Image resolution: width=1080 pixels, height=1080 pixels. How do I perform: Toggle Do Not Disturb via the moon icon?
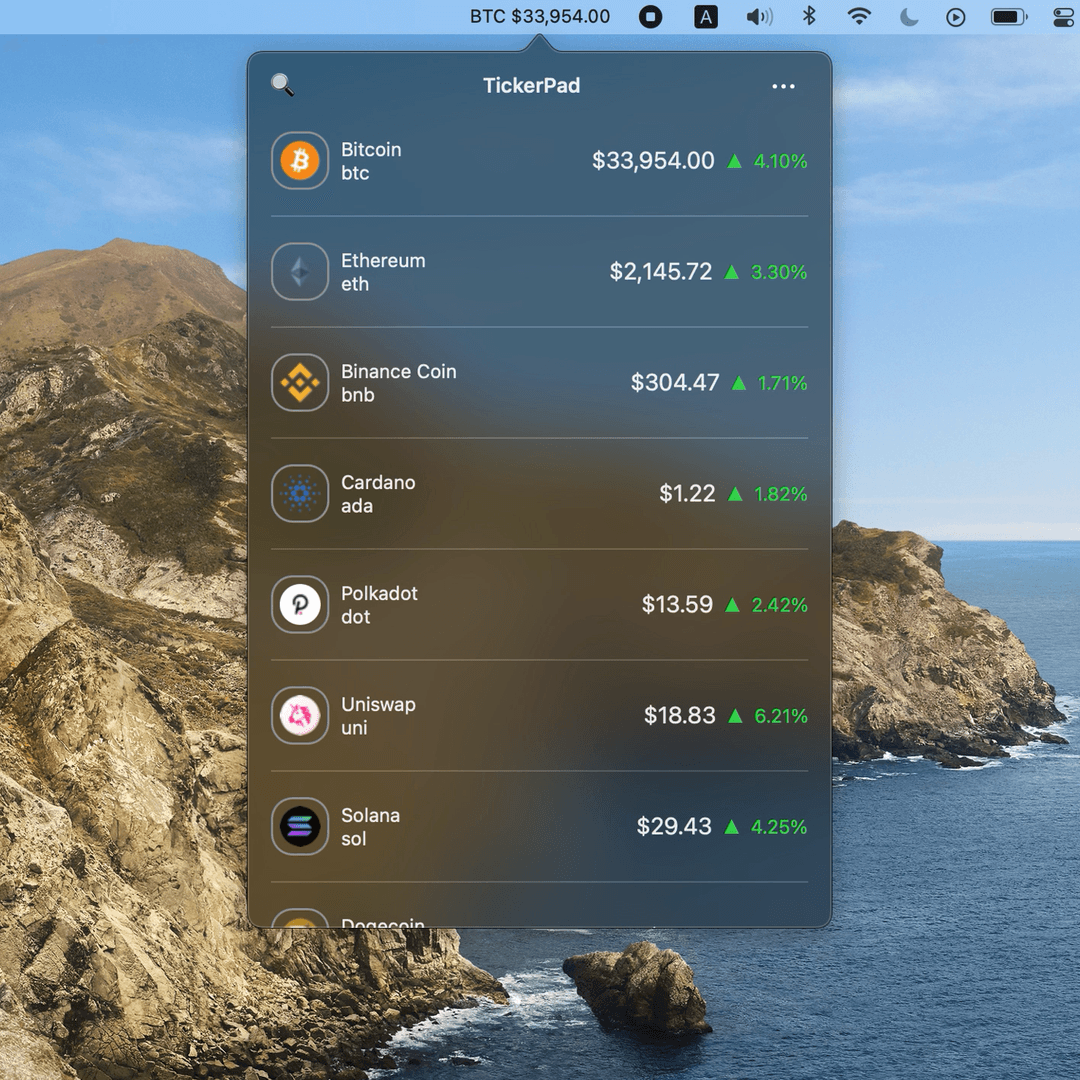908,16
